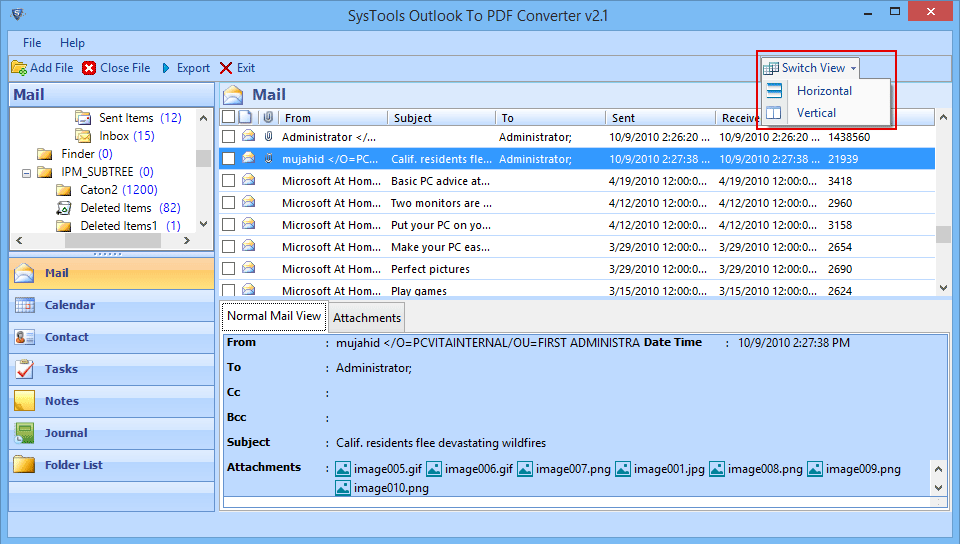Open the Help menu
960x544 pixels.
tap(72, 43)
